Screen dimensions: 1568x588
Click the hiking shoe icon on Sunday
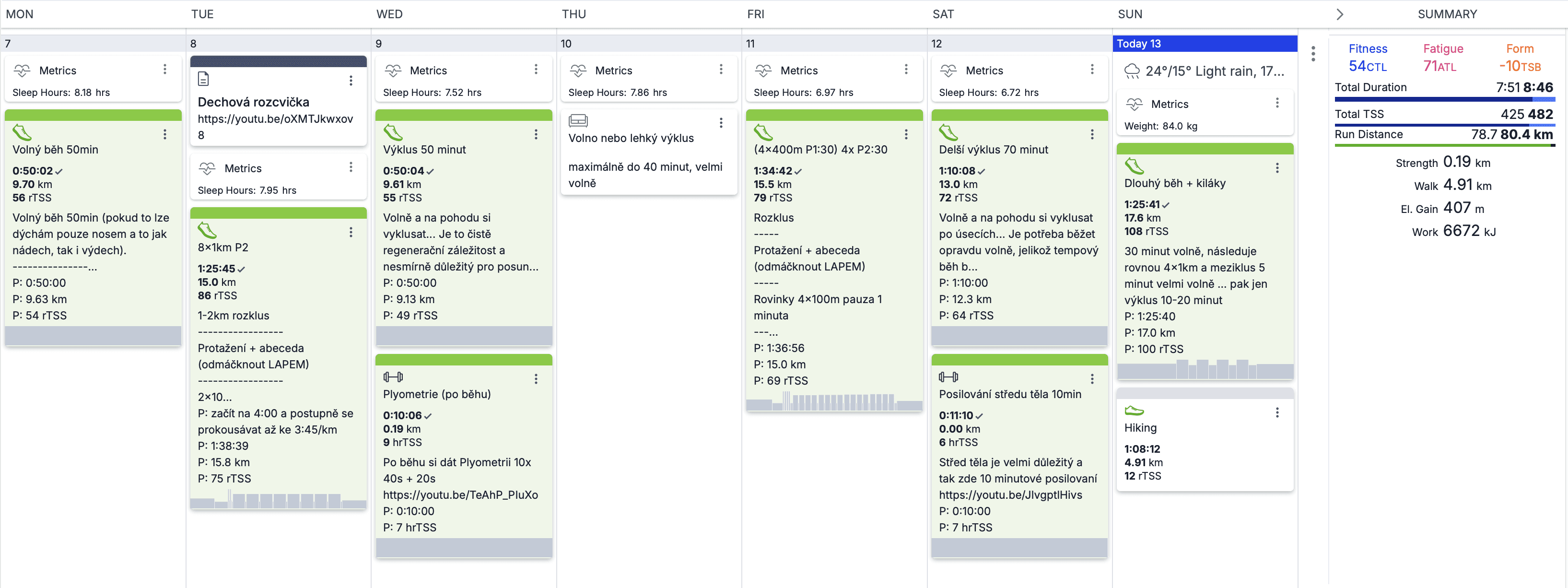[1134, 411]
